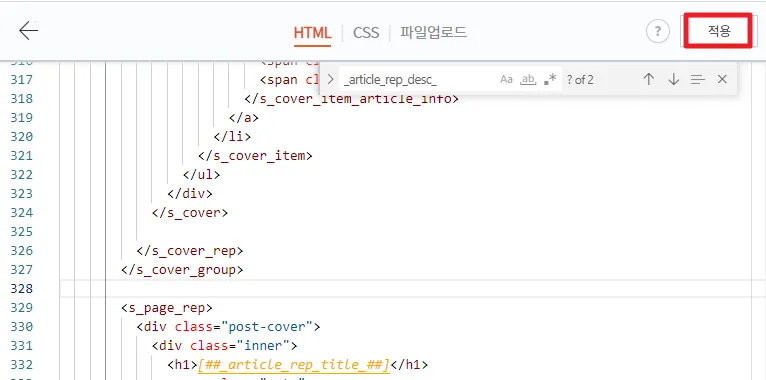Open the help question mark icon
Viewport: 766px width, 380px height.
point(658,32)
